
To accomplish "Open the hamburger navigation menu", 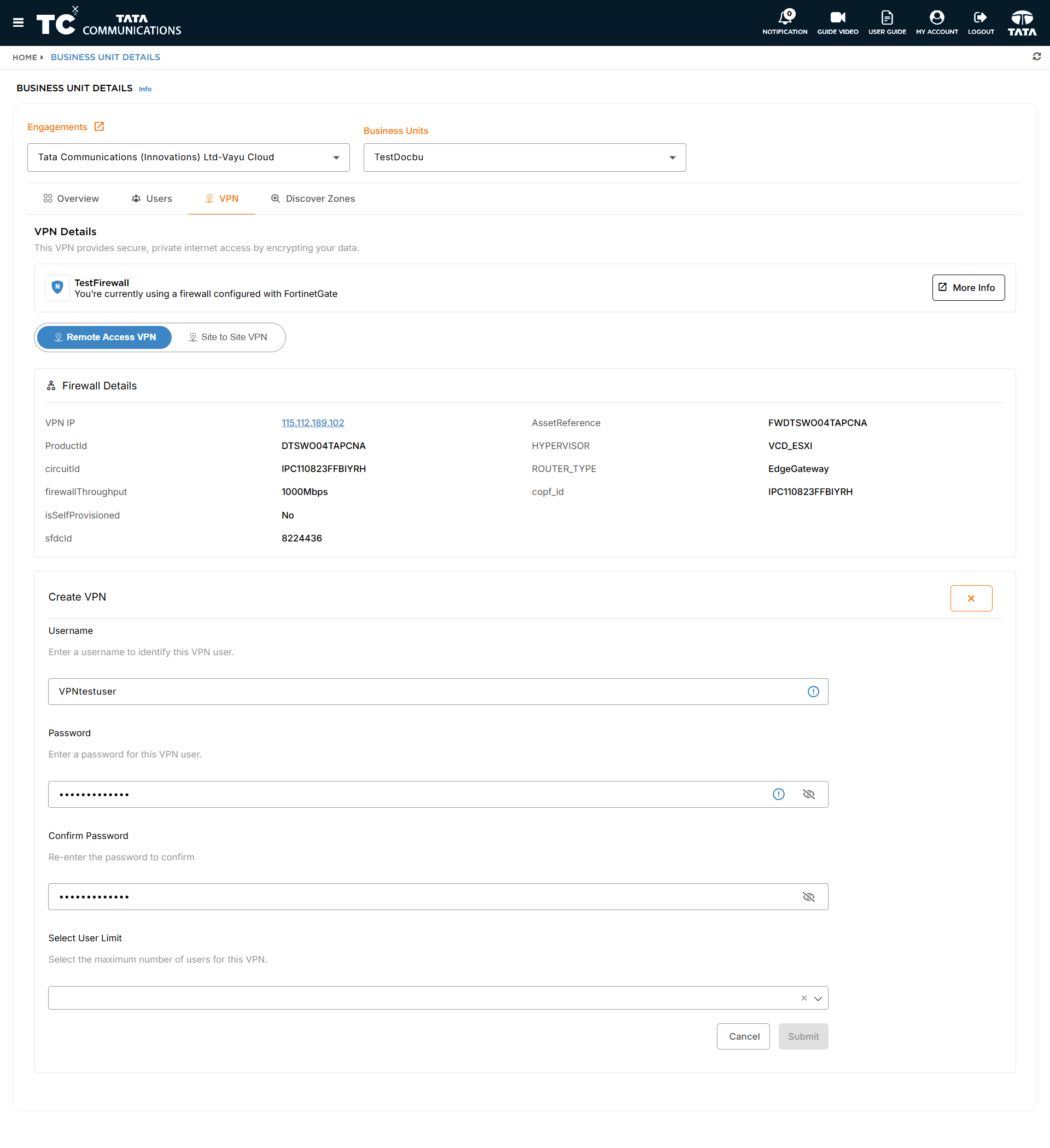I will (x=18, y=23).
